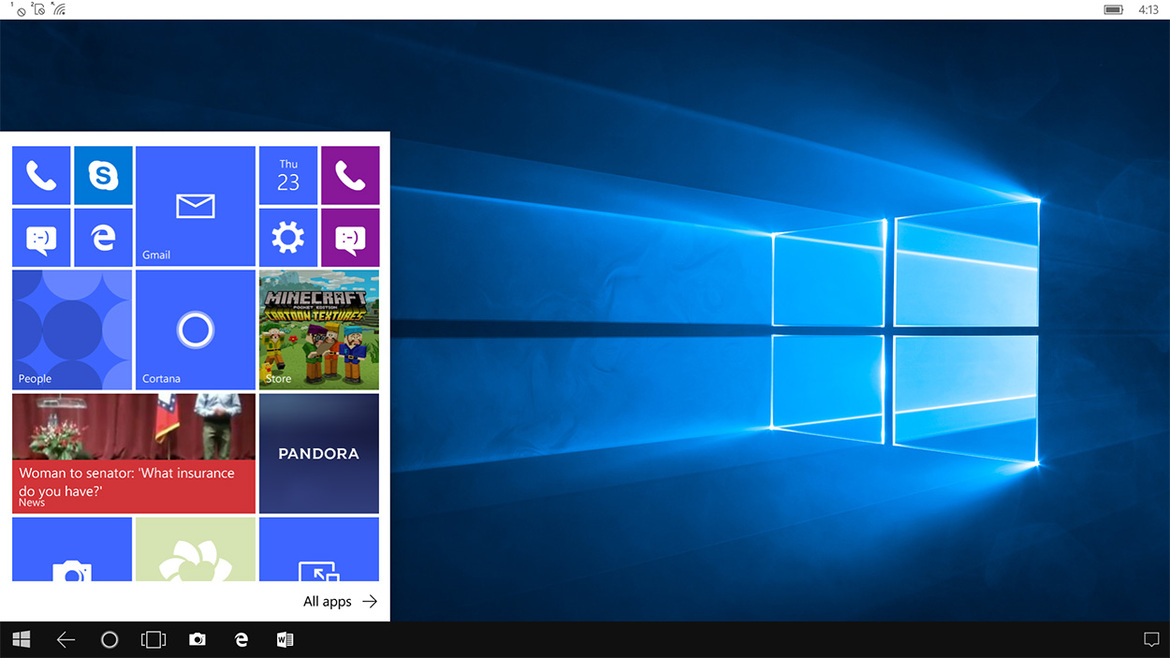1170x658 pixels.
Task: Open the blue Messaging tile
Action: [x=41, y=237]
